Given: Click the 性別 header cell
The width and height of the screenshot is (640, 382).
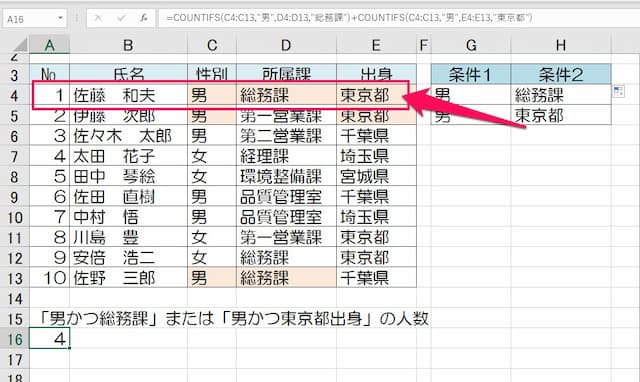Looking at the screenshot, I should (x=212, y=74).
